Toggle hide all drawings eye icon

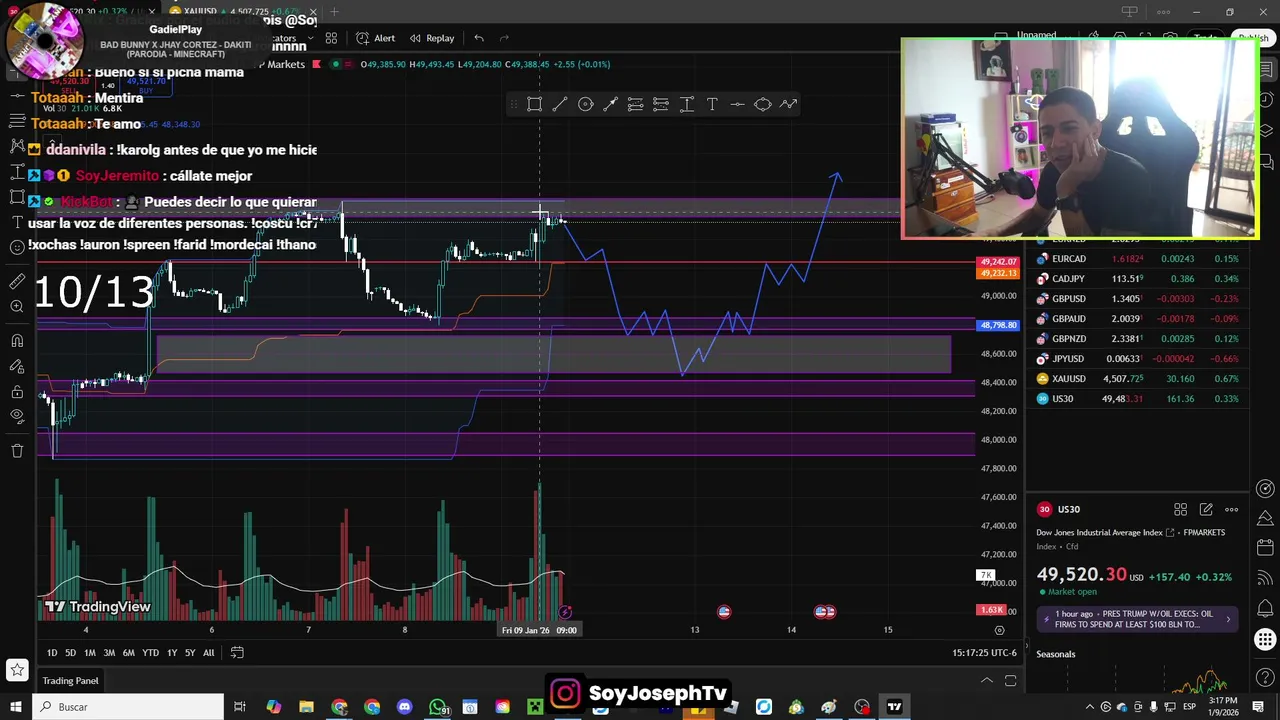17,416
